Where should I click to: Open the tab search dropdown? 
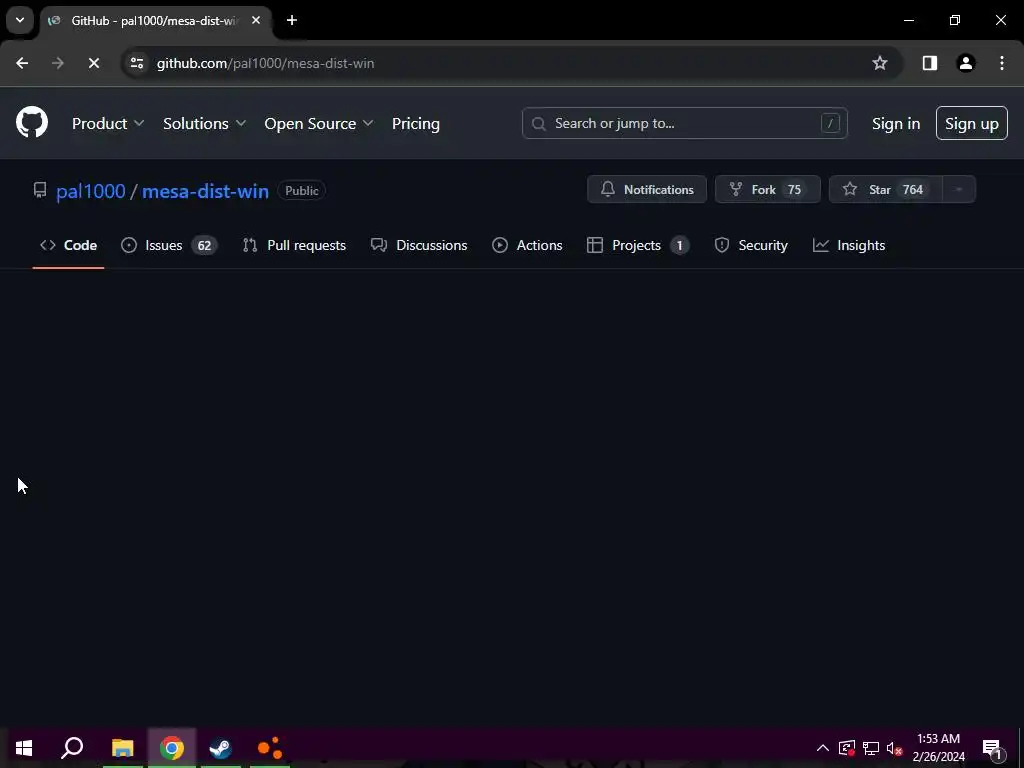click(x=20, y=20)
